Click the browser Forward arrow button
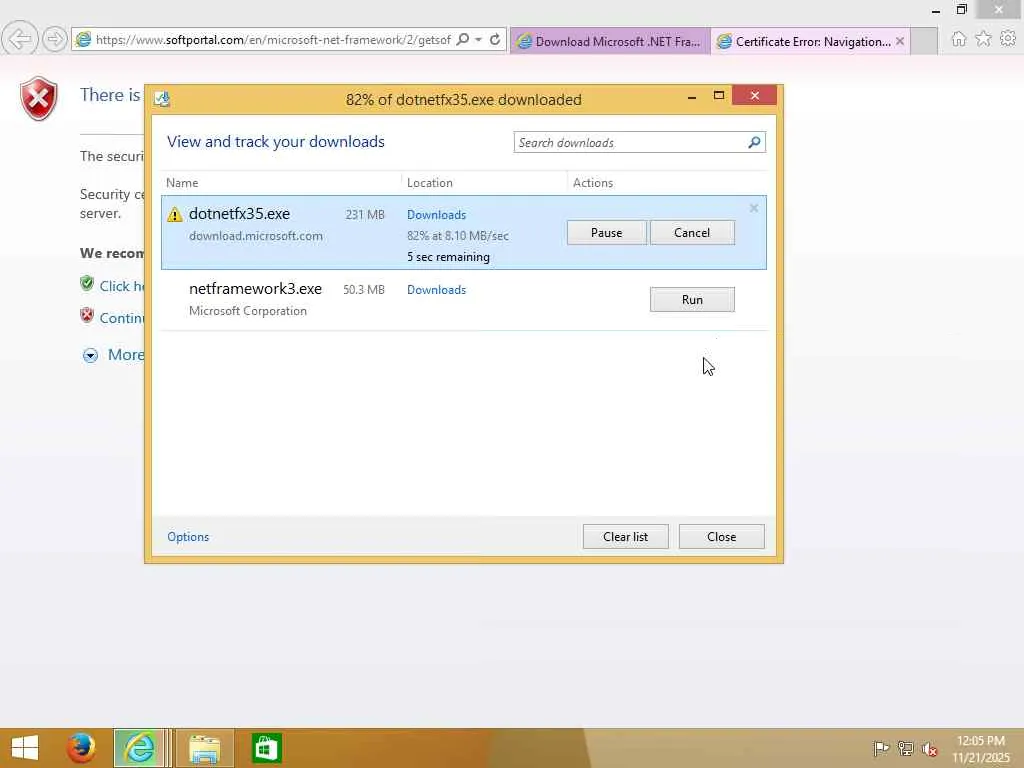Screen dimensions: 1024x768 (55, 39)
